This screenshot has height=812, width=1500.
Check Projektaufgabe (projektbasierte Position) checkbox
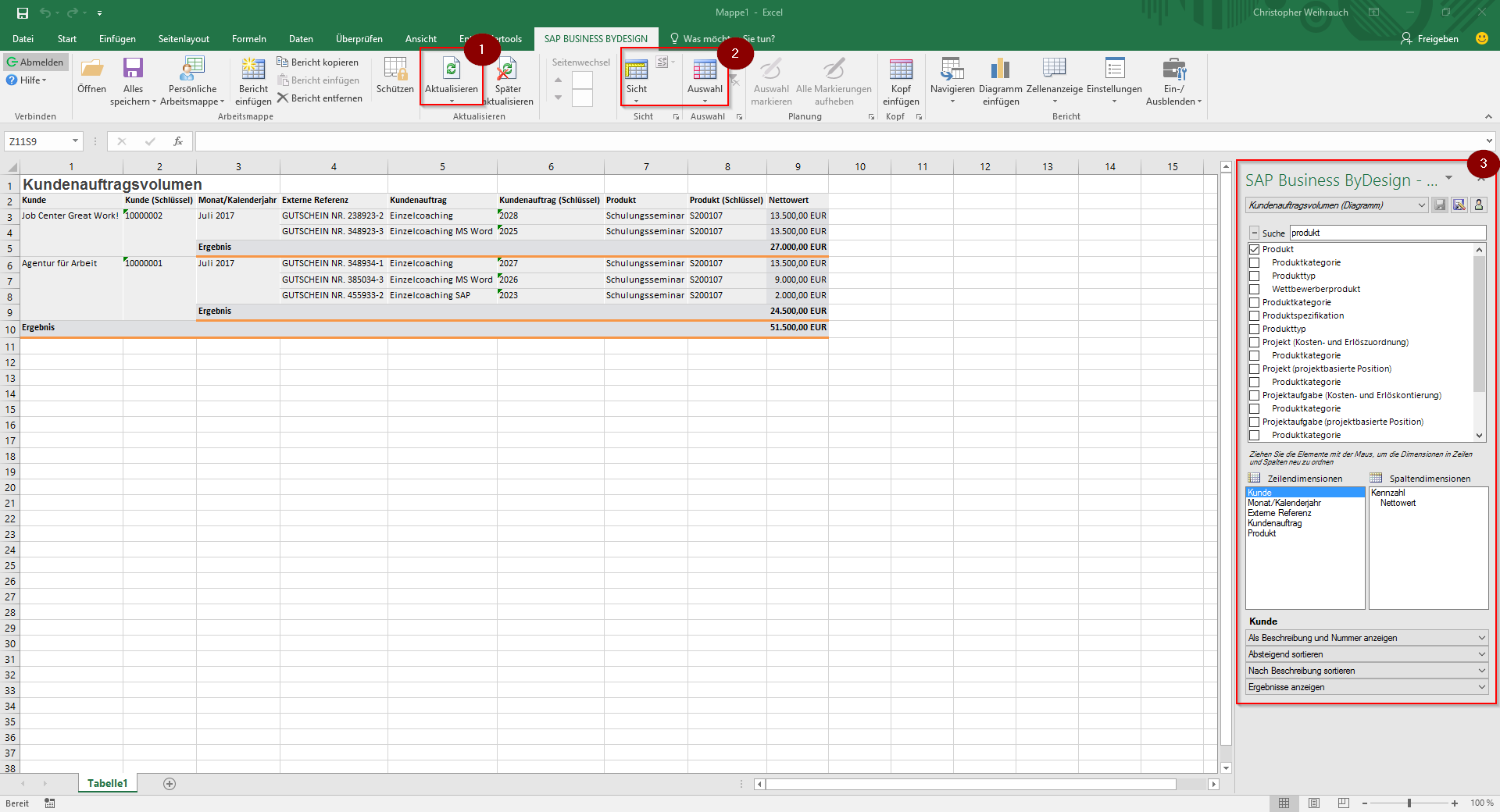click(1255, 422)
